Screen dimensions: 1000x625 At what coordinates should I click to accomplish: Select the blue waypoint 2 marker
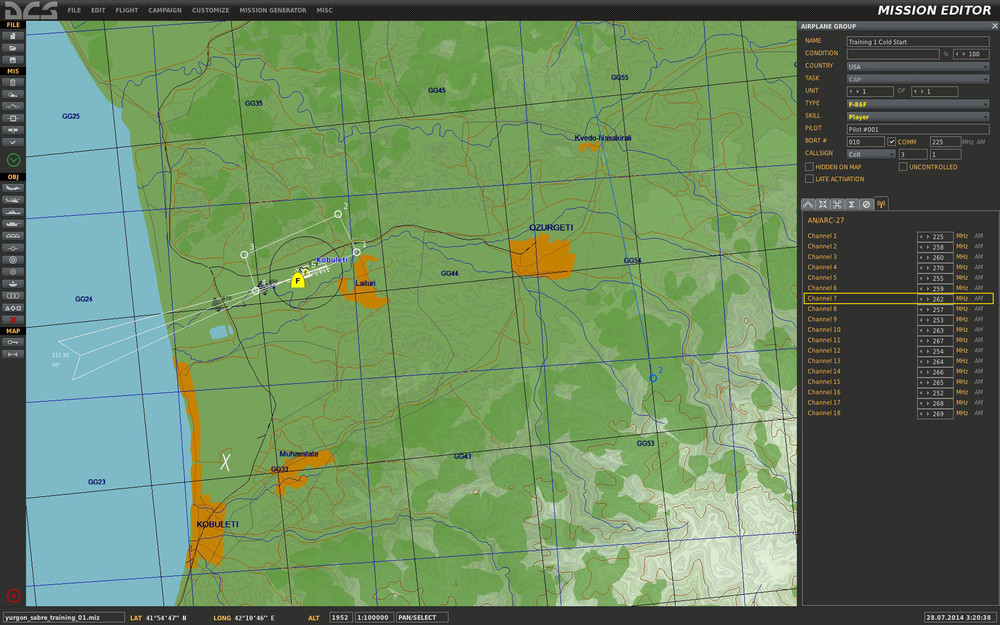(x=653, y=378)
